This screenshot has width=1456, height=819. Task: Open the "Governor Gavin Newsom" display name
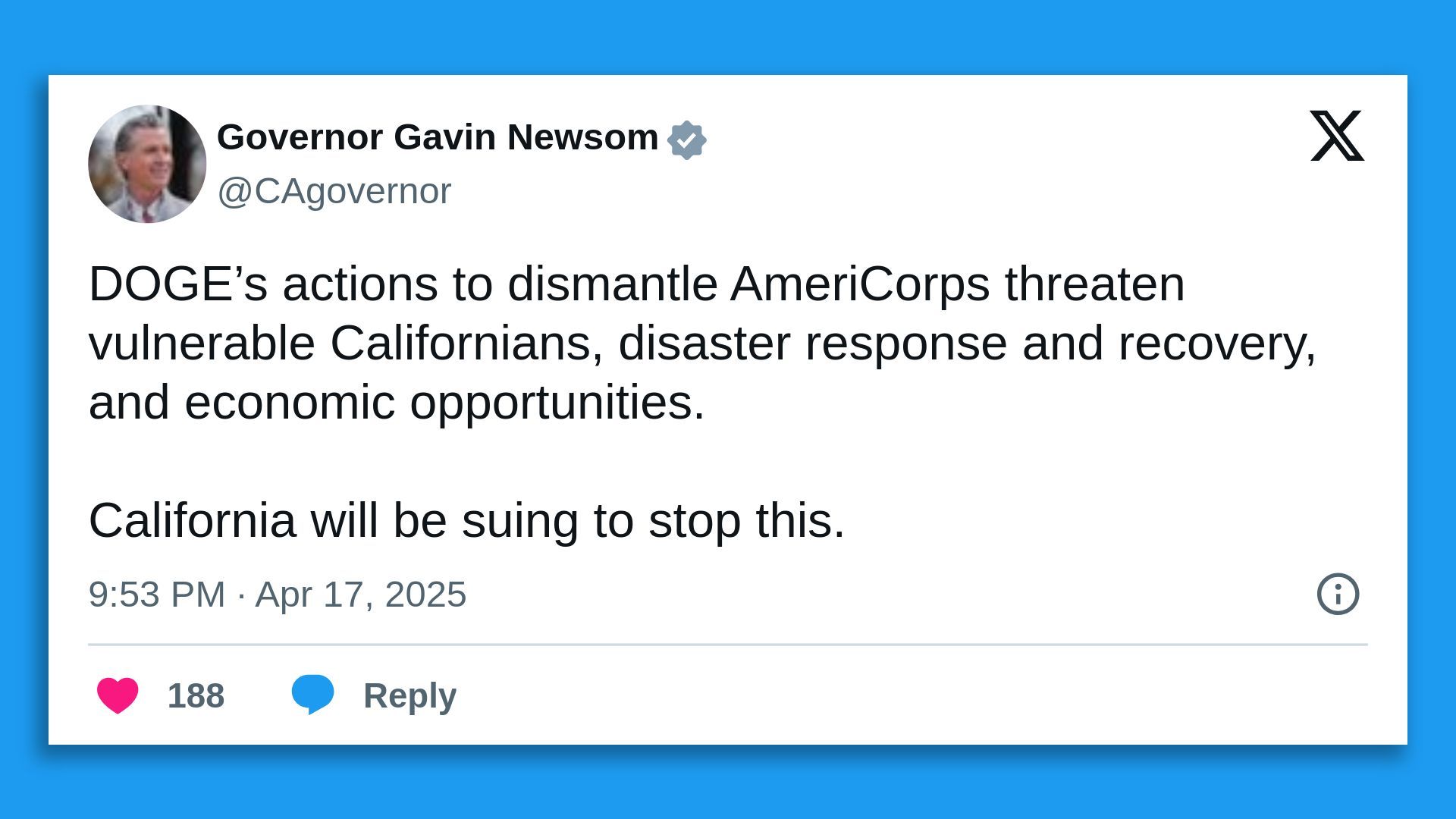[438, 137]
